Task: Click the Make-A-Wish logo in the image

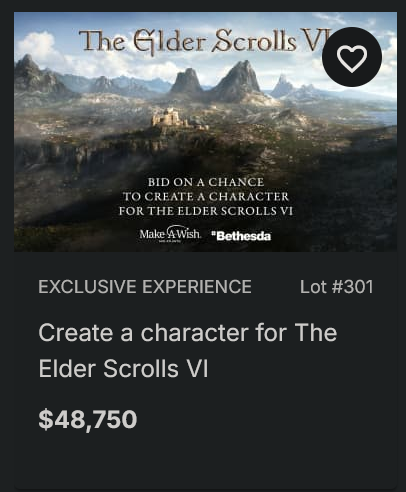Action: pyautogui.click(x=170, y=234)
